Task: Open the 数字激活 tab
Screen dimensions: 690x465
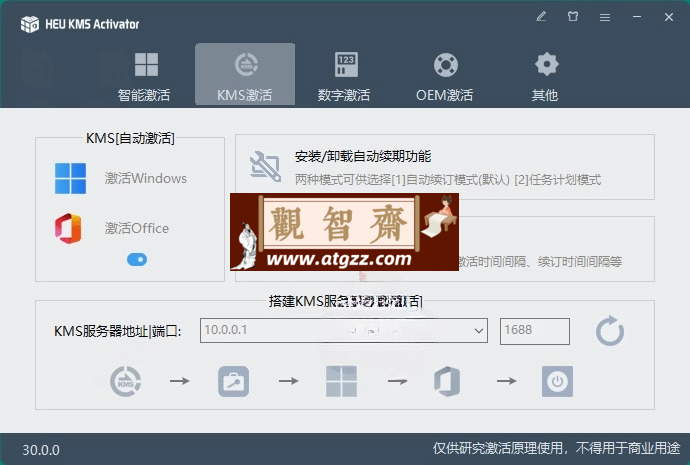Action: pos(345,75)
